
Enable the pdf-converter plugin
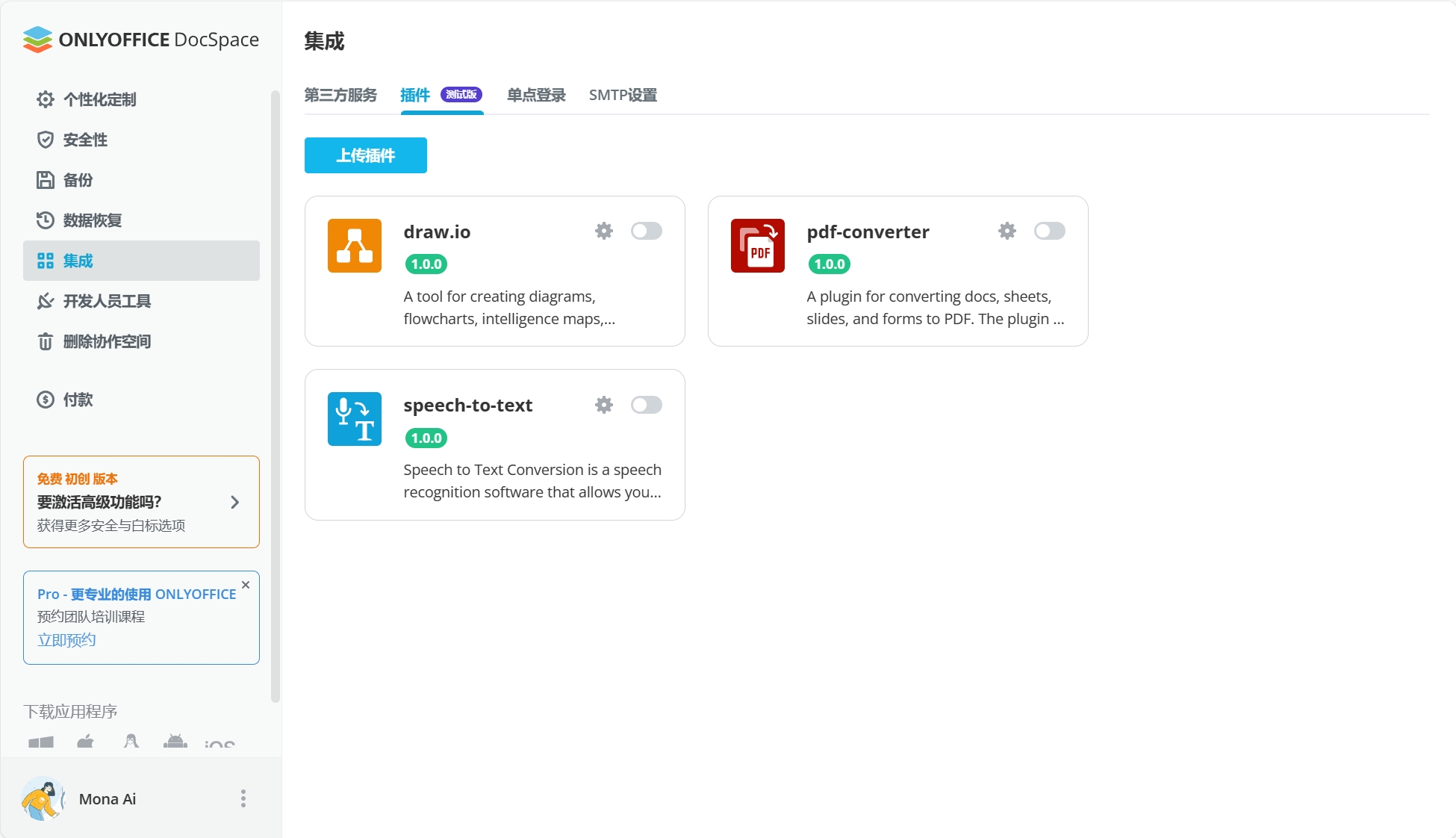coord(1050,231)
